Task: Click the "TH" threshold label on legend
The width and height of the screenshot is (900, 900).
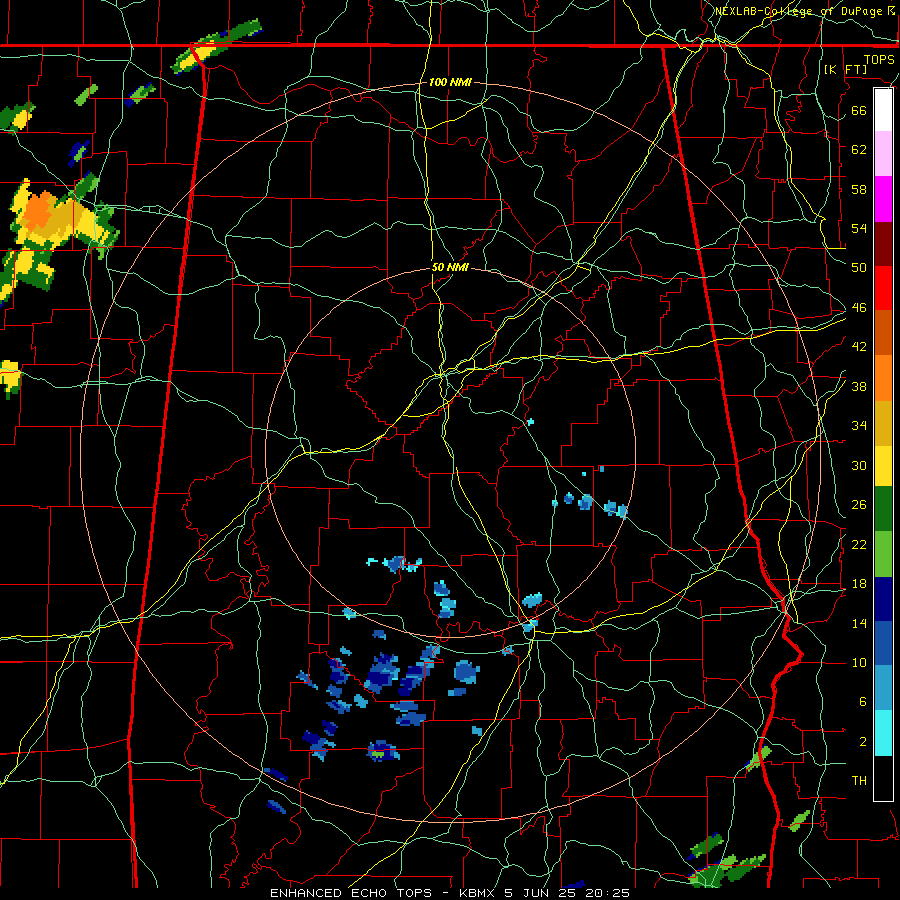Action: [x=859, y=781]
